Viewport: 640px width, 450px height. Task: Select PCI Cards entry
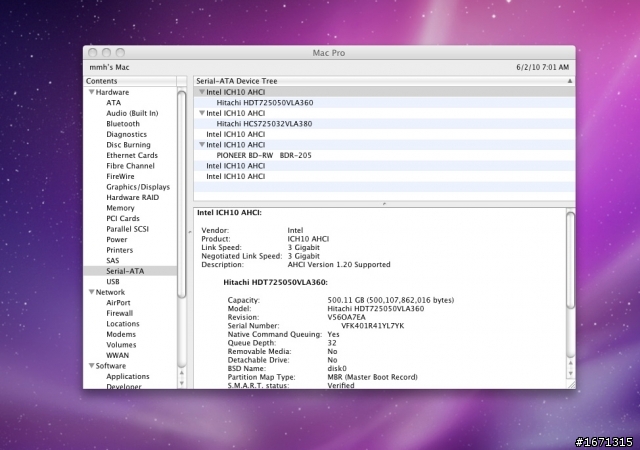pyautogui.click(x=123, y=218)
